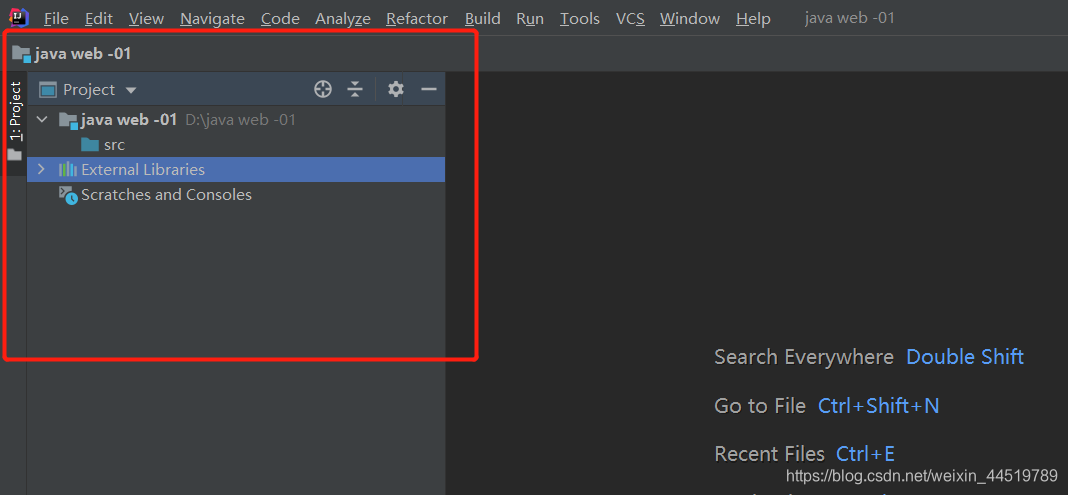Expand the External Libraries node
The height and width of the screenshot is (495, 1068).
click(x=42, y=169)
